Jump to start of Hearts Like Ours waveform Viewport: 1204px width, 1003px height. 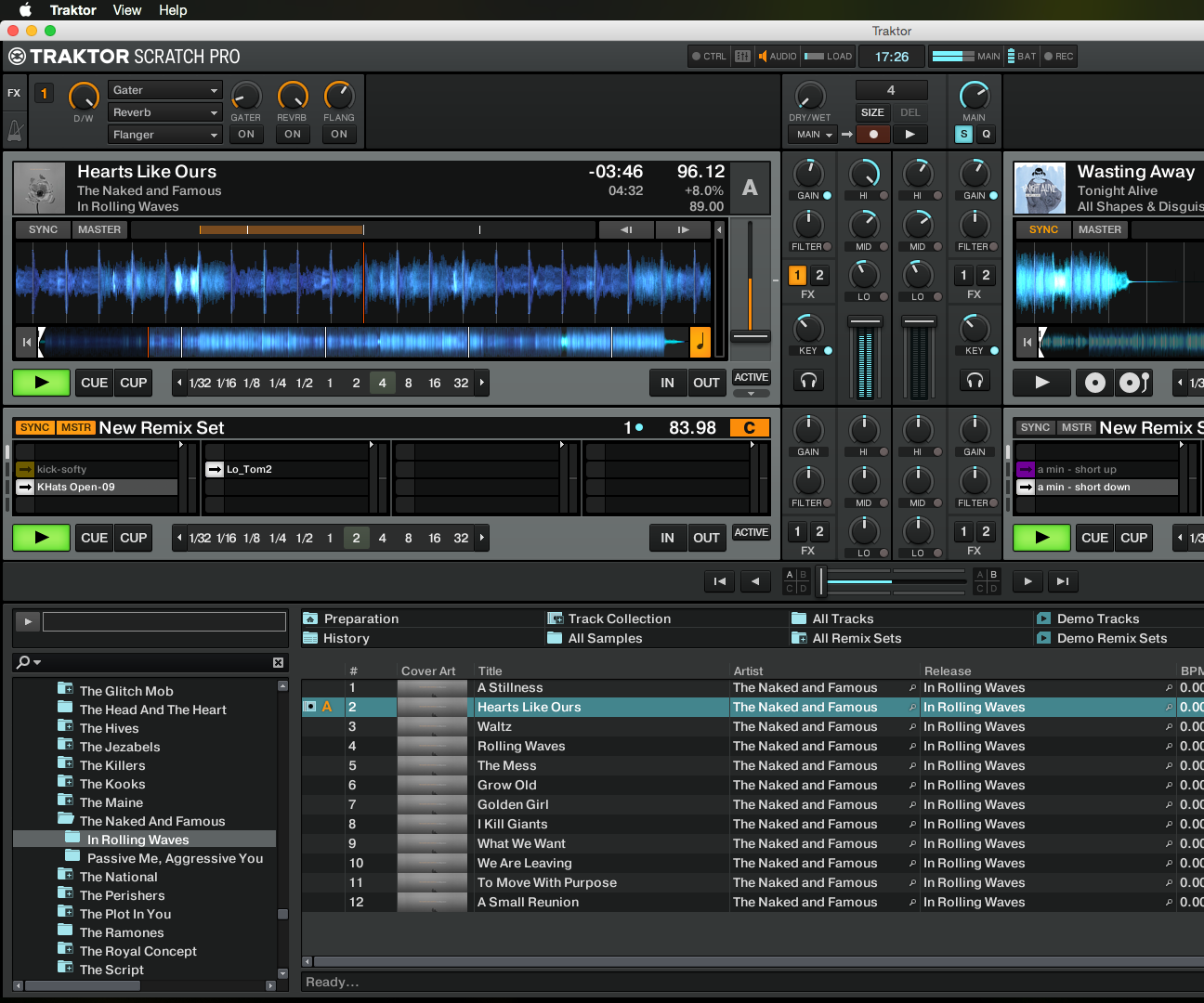pos(27,343)
